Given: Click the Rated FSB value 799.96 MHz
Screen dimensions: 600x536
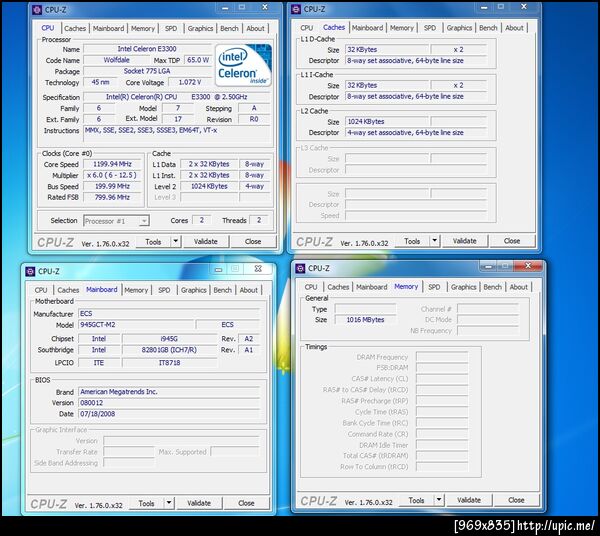Looking at the screenshot, I should pos(112,197).
